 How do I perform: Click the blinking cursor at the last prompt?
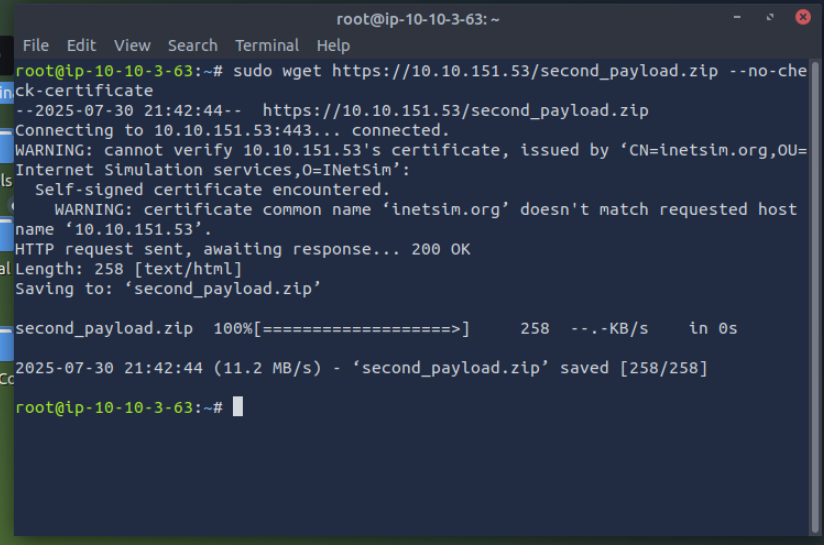click(x=238, y=407)
